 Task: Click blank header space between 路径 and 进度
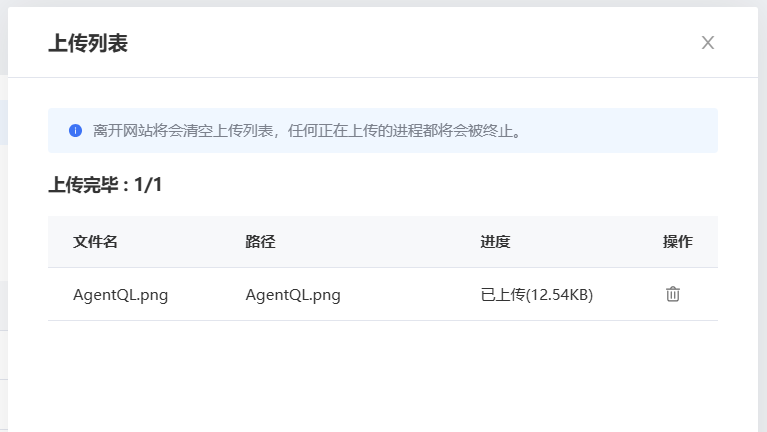point(380,242)
